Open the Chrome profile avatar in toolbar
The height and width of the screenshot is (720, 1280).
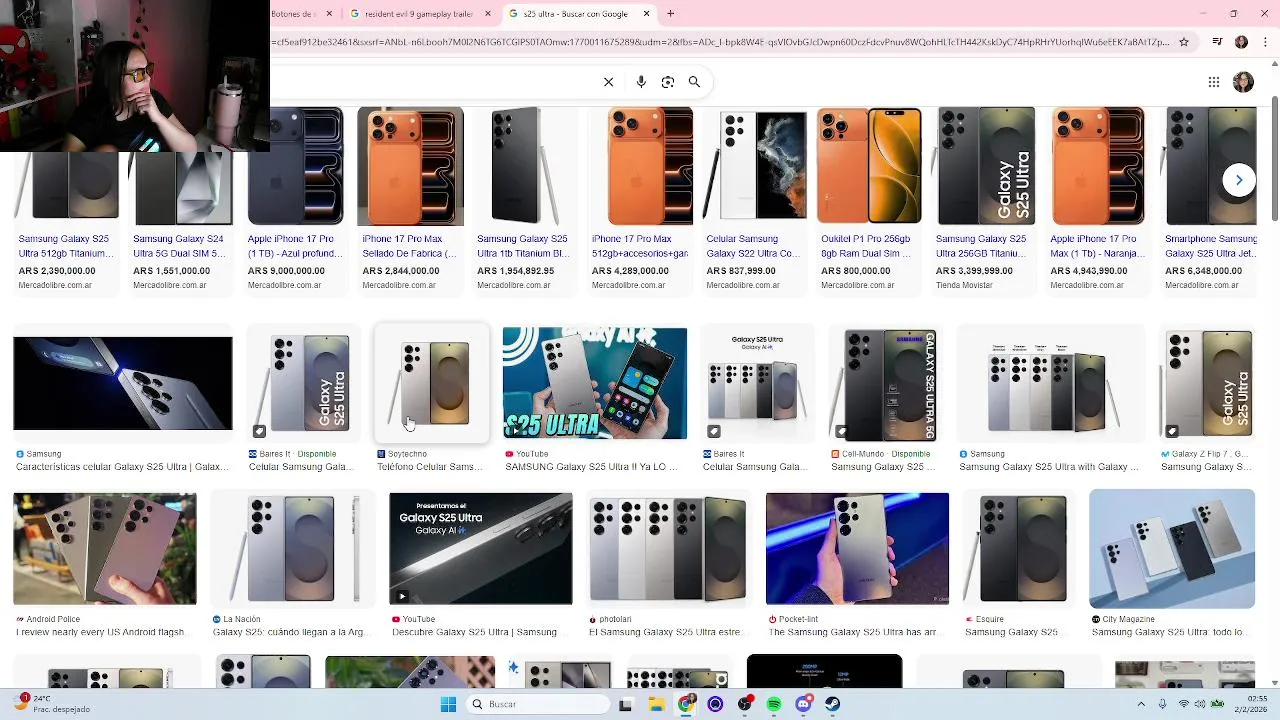1241,42
